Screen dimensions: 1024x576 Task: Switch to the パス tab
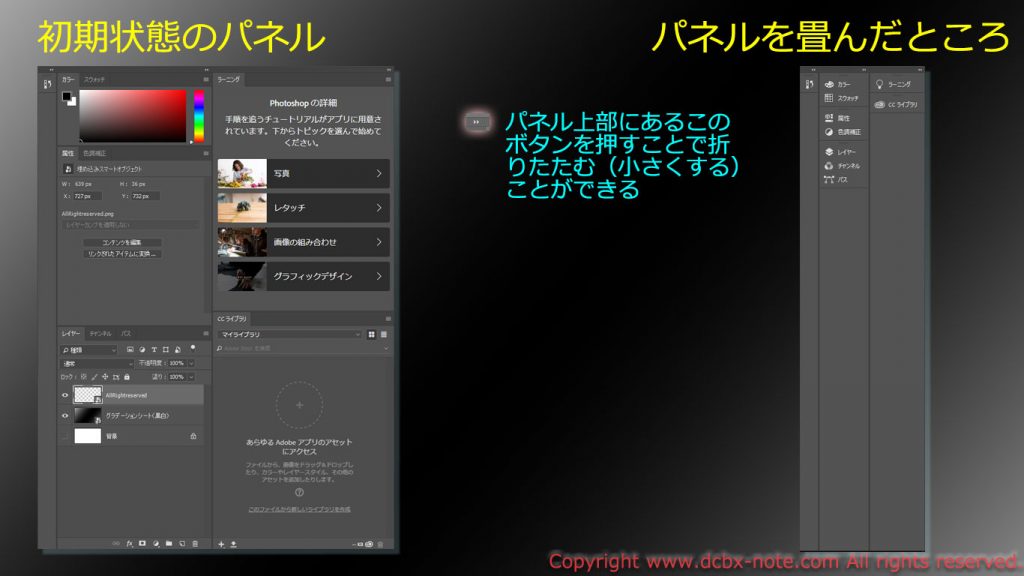126,333
